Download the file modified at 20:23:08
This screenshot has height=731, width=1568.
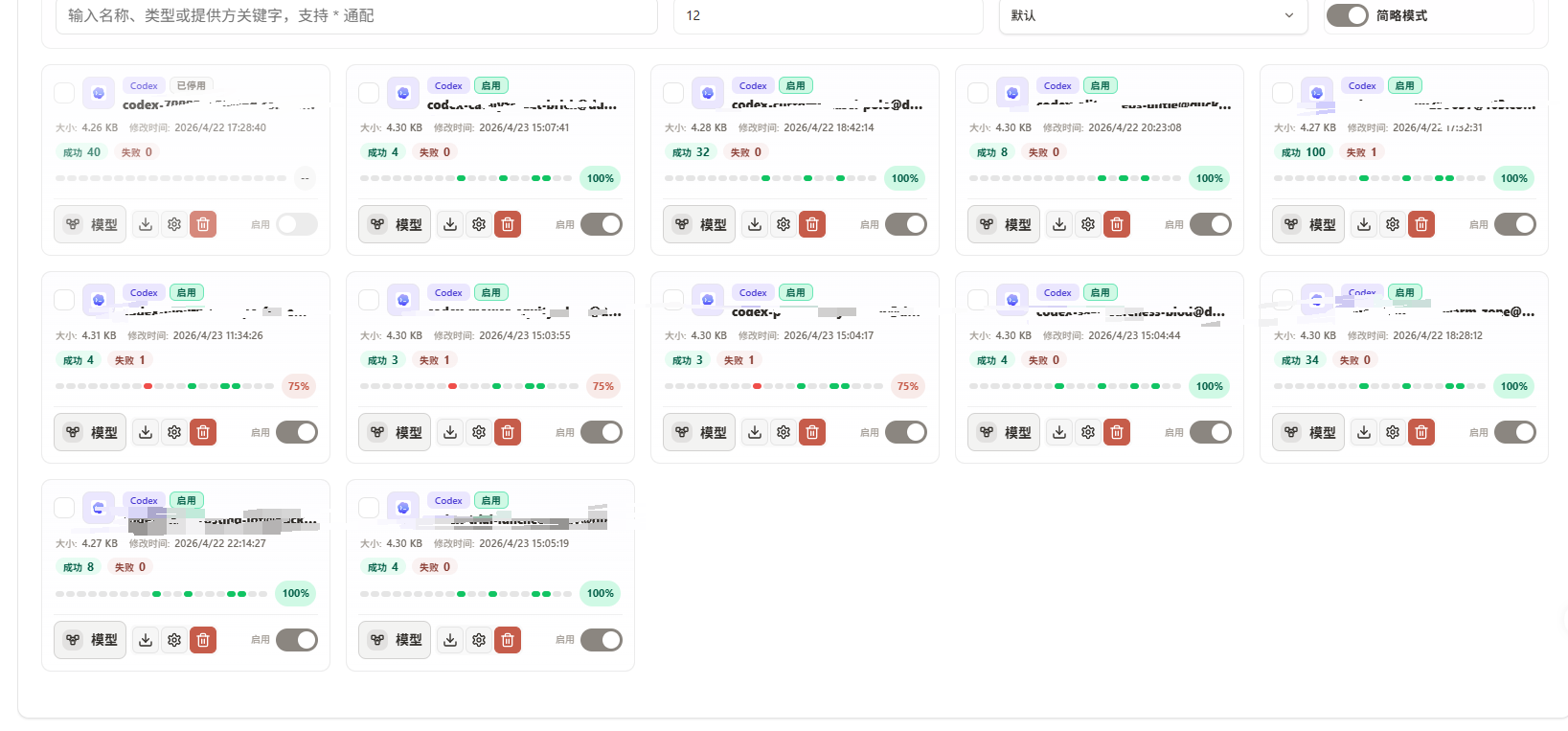1059,224
